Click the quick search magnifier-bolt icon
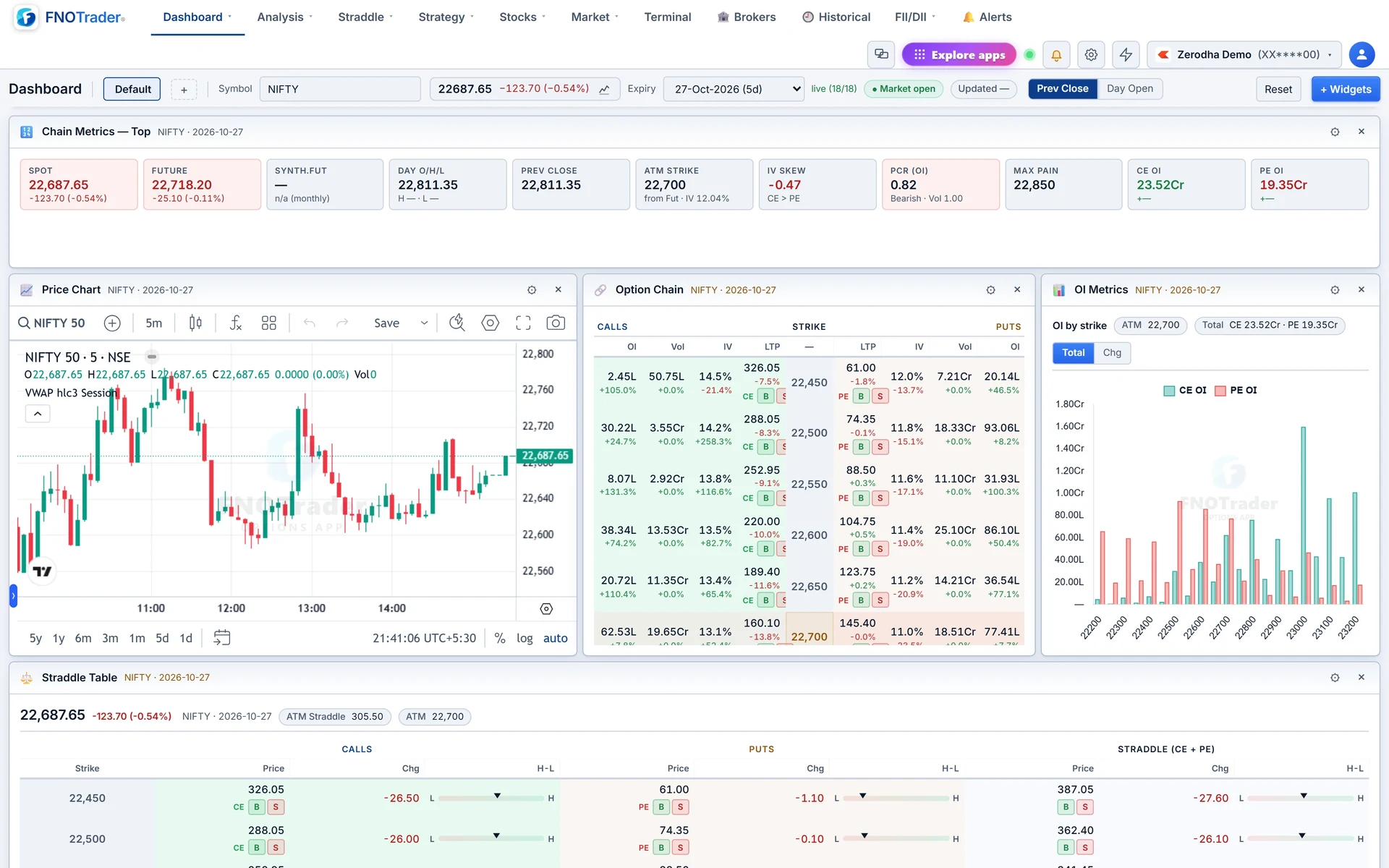Image resolution: width=1389 pixels, height=868 pixels. tap(457, 323)
